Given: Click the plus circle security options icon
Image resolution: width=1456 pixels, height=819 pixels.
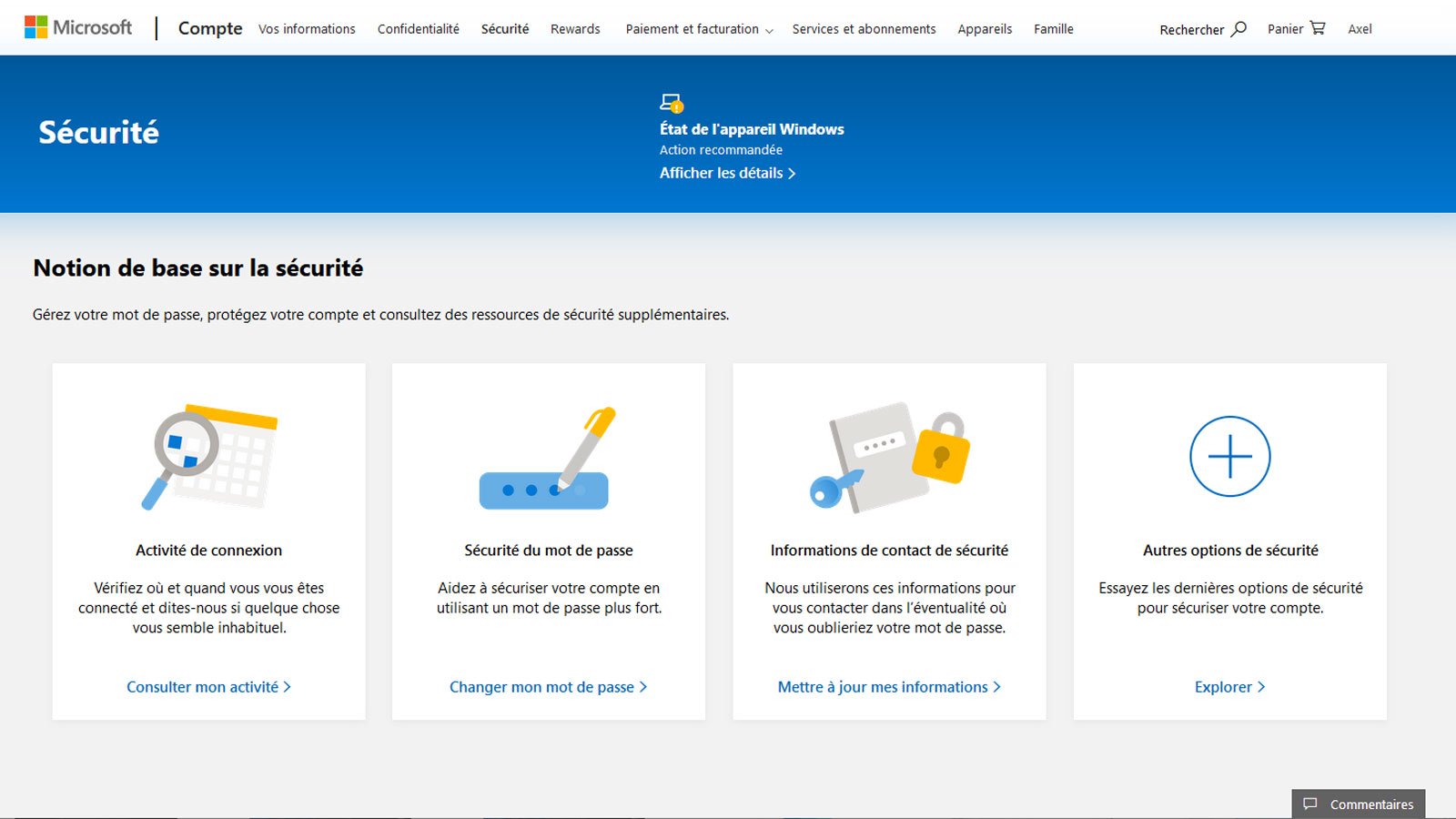Looking at the screenshot, I should pyautogui.click(x=1229, y=455).
